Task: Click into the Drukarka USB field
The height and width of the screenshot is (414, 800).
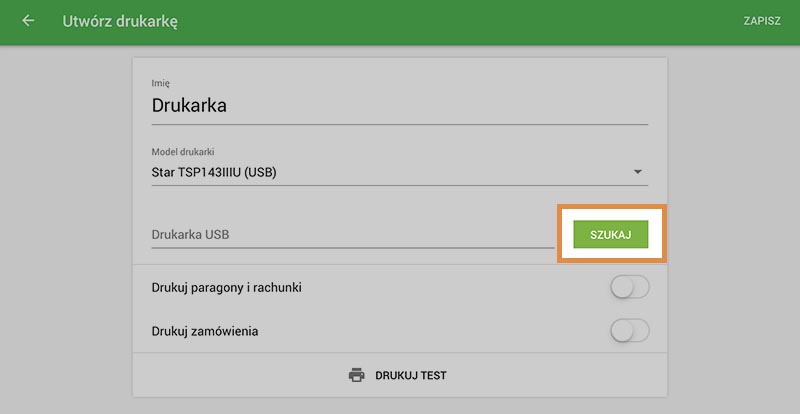Action: (350, 234)
